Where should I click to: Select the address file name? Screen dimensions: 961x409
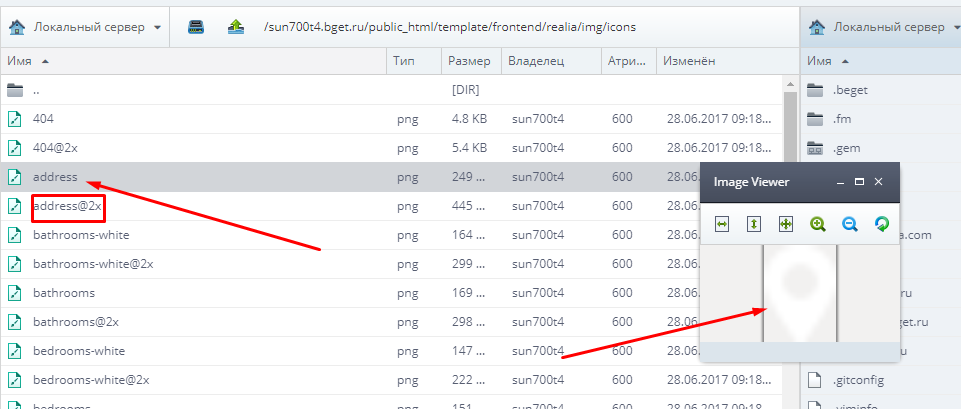point(55,177)
